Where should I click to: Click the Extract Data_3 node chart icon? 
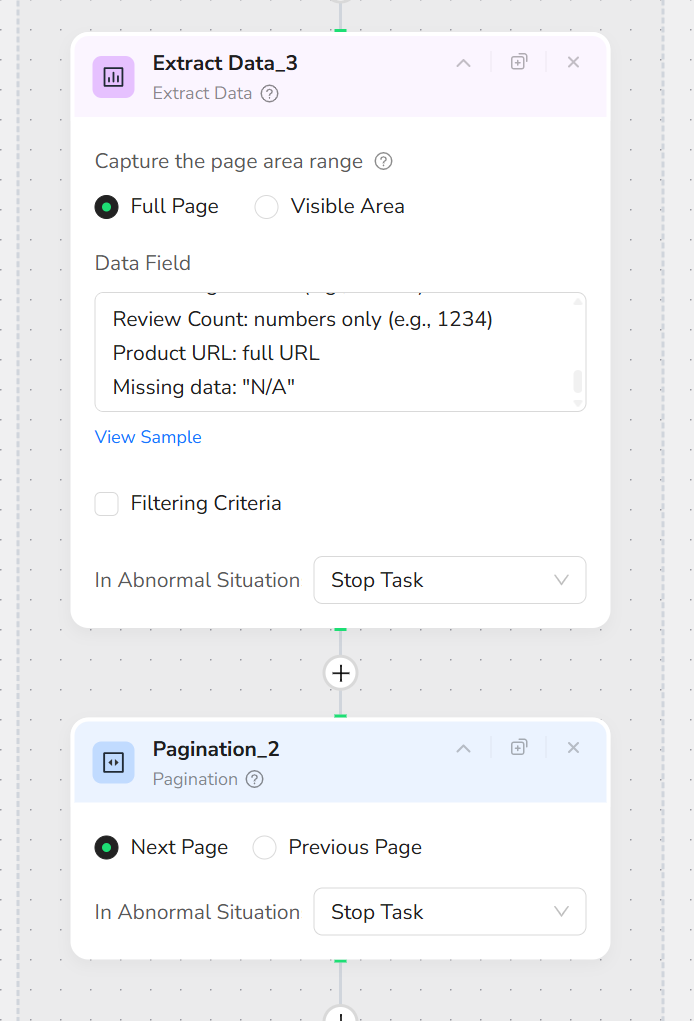coord(113,77)
